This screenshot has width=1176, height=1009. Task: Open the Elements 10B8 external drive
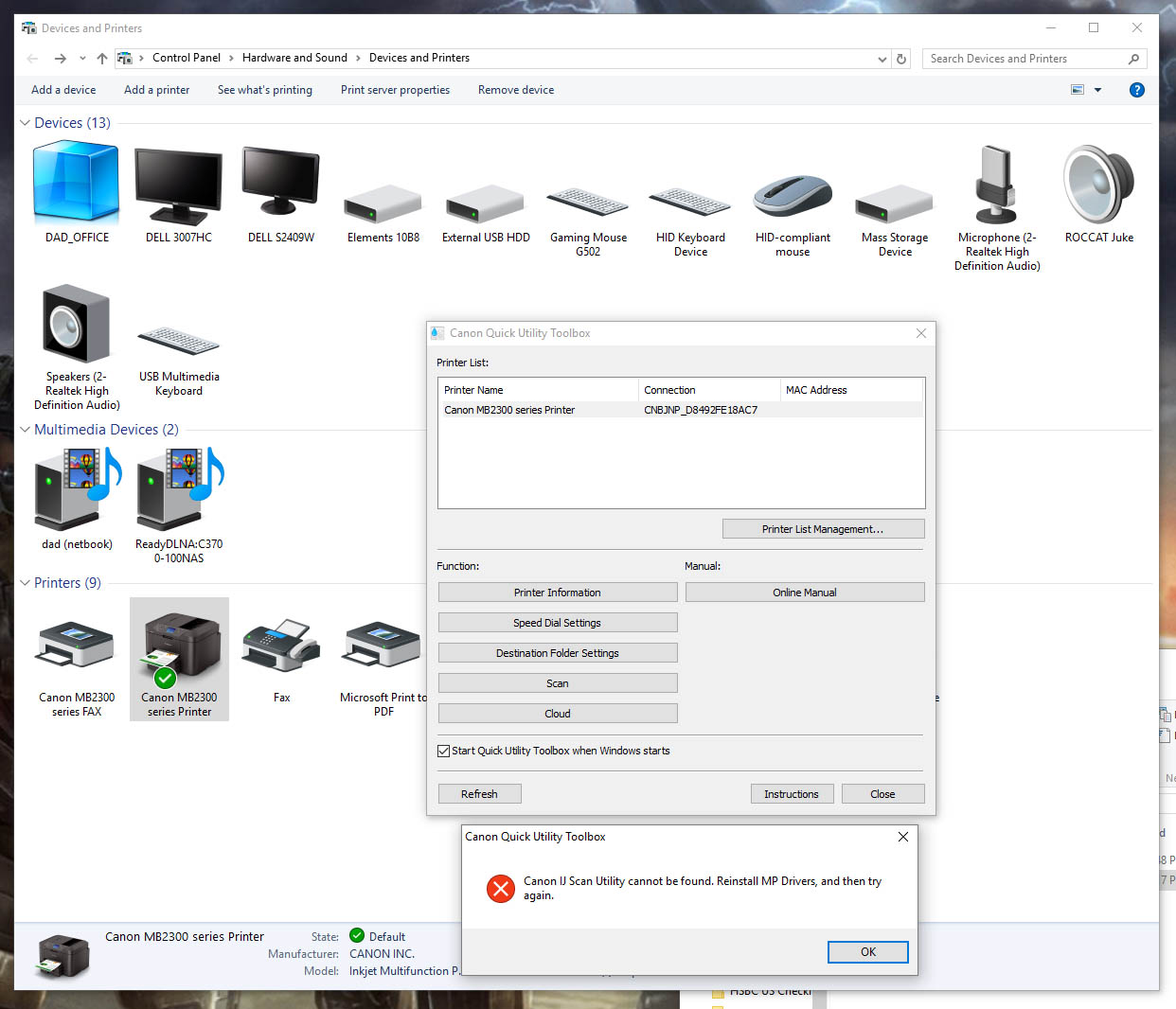point(383,201)
